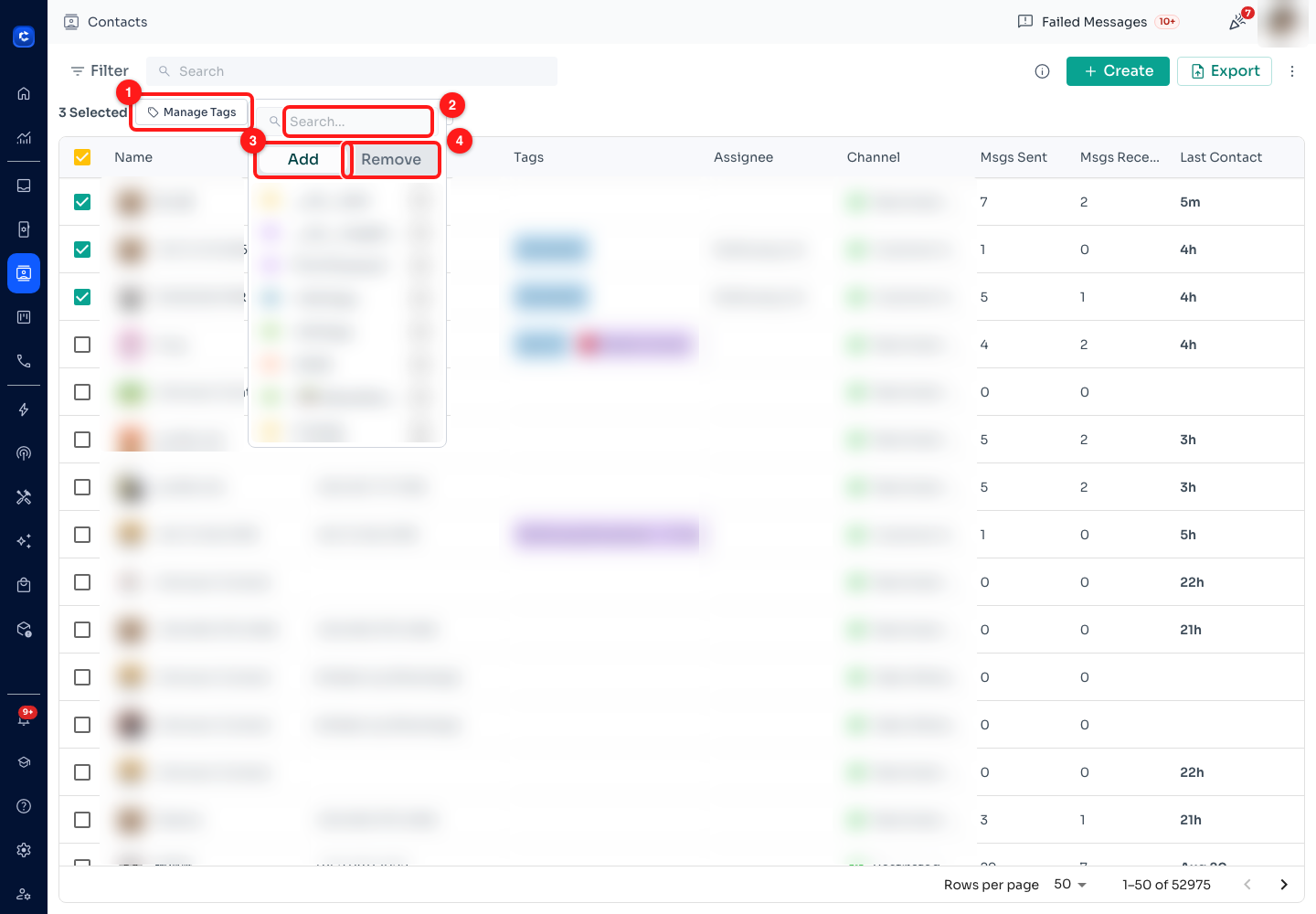The image size is (1316, 914).
Task: Open the celebration announcements icon with 7 badge
Action: (1239, 21)
